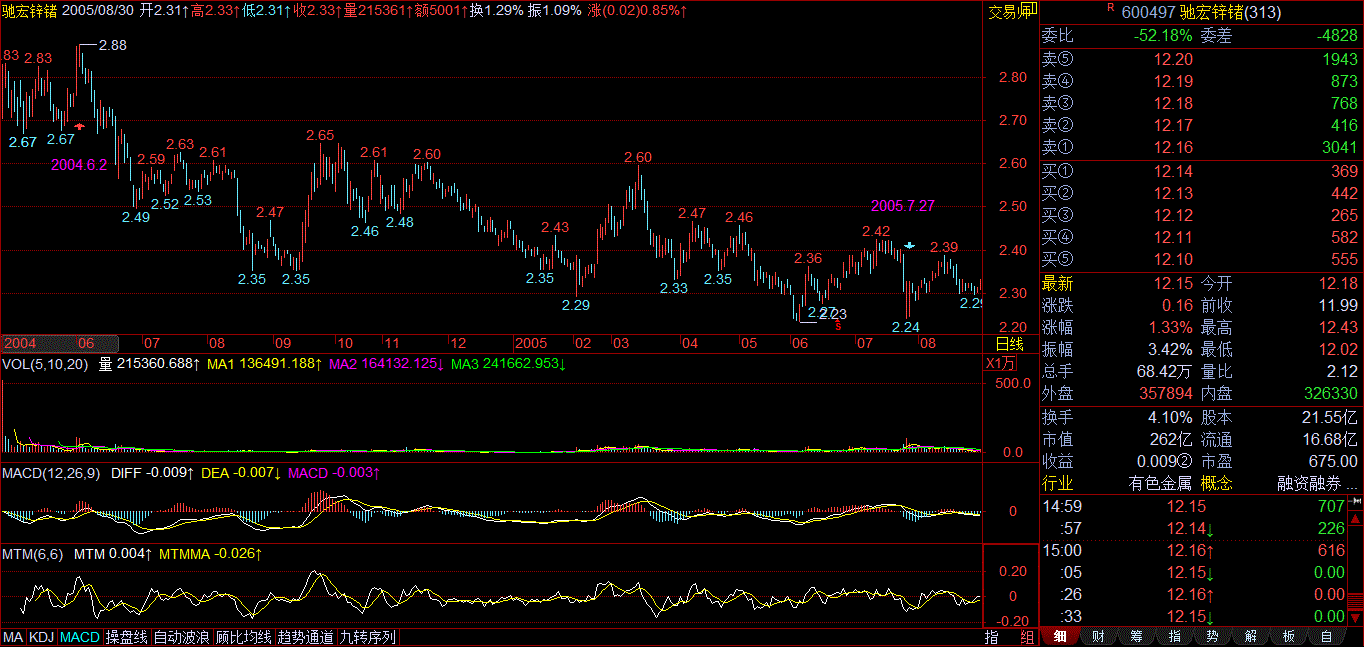Click the 组 button beside indicator tabs
1364x647 pixels.
click(1026, 637)
